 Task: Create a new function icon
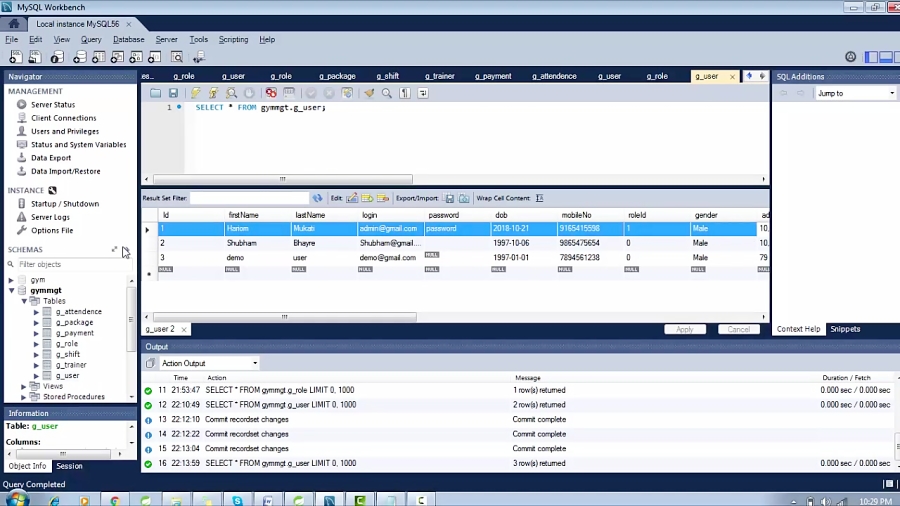click(155, 57)
